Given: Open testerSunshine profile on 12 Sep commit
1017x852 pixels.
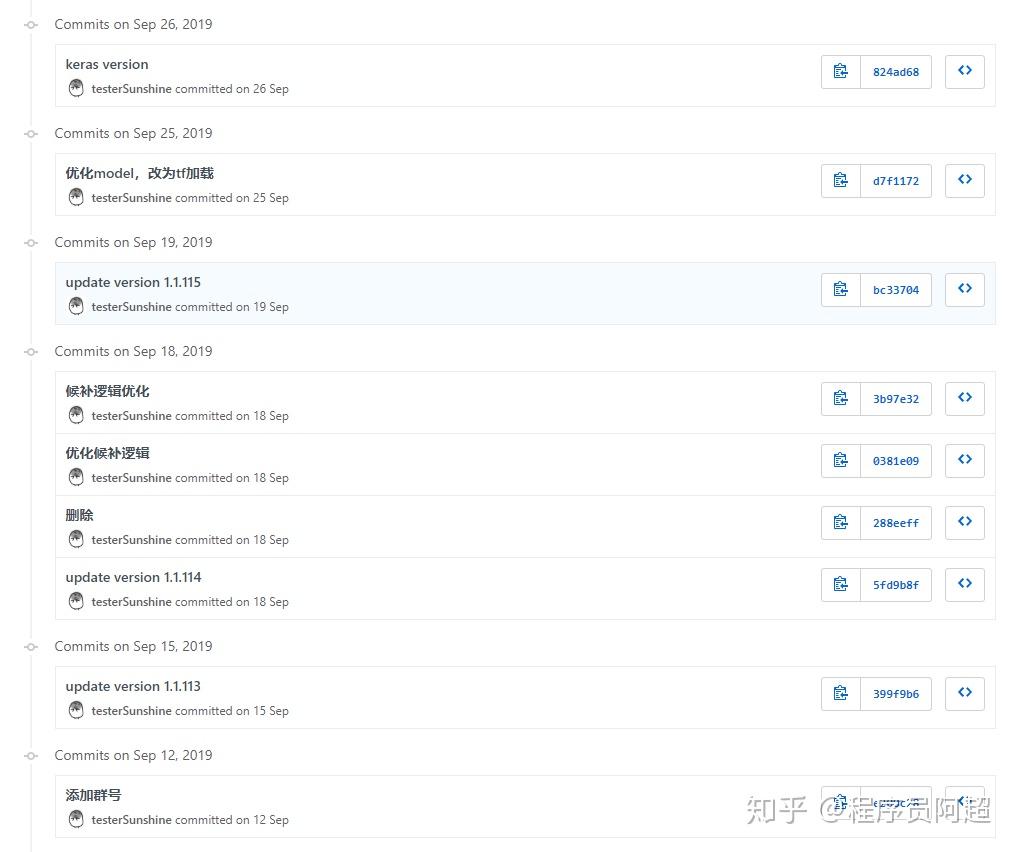Looking at the screenshot, I should 131,820.
